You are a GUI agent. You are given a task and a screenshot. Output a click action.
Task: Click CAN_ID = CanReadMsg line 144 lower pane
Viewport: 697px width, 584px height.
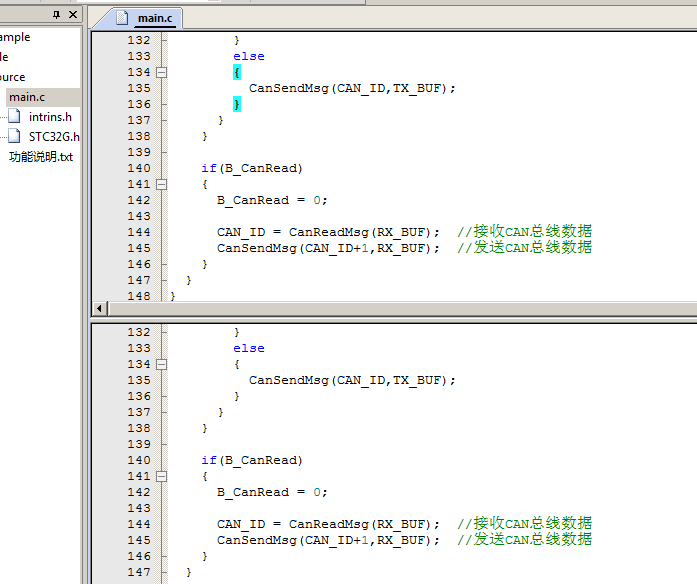[328, 524]
